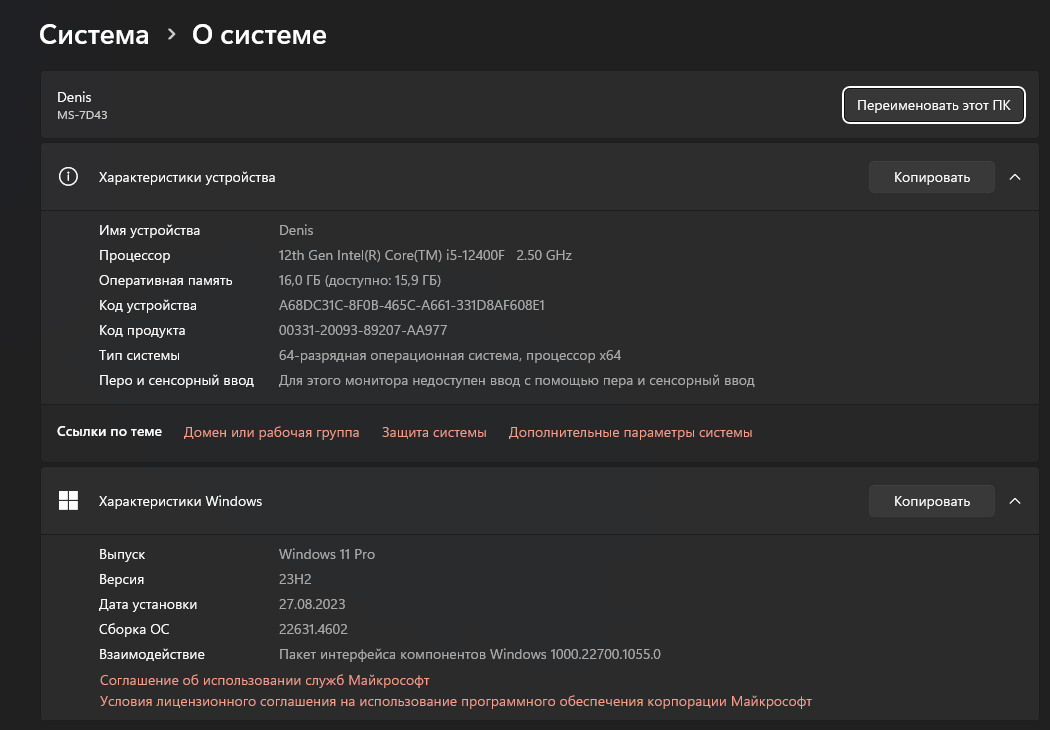
Task: Click the Пакет интерфейса компонентов Windows value
Action: tap(469, 654)
